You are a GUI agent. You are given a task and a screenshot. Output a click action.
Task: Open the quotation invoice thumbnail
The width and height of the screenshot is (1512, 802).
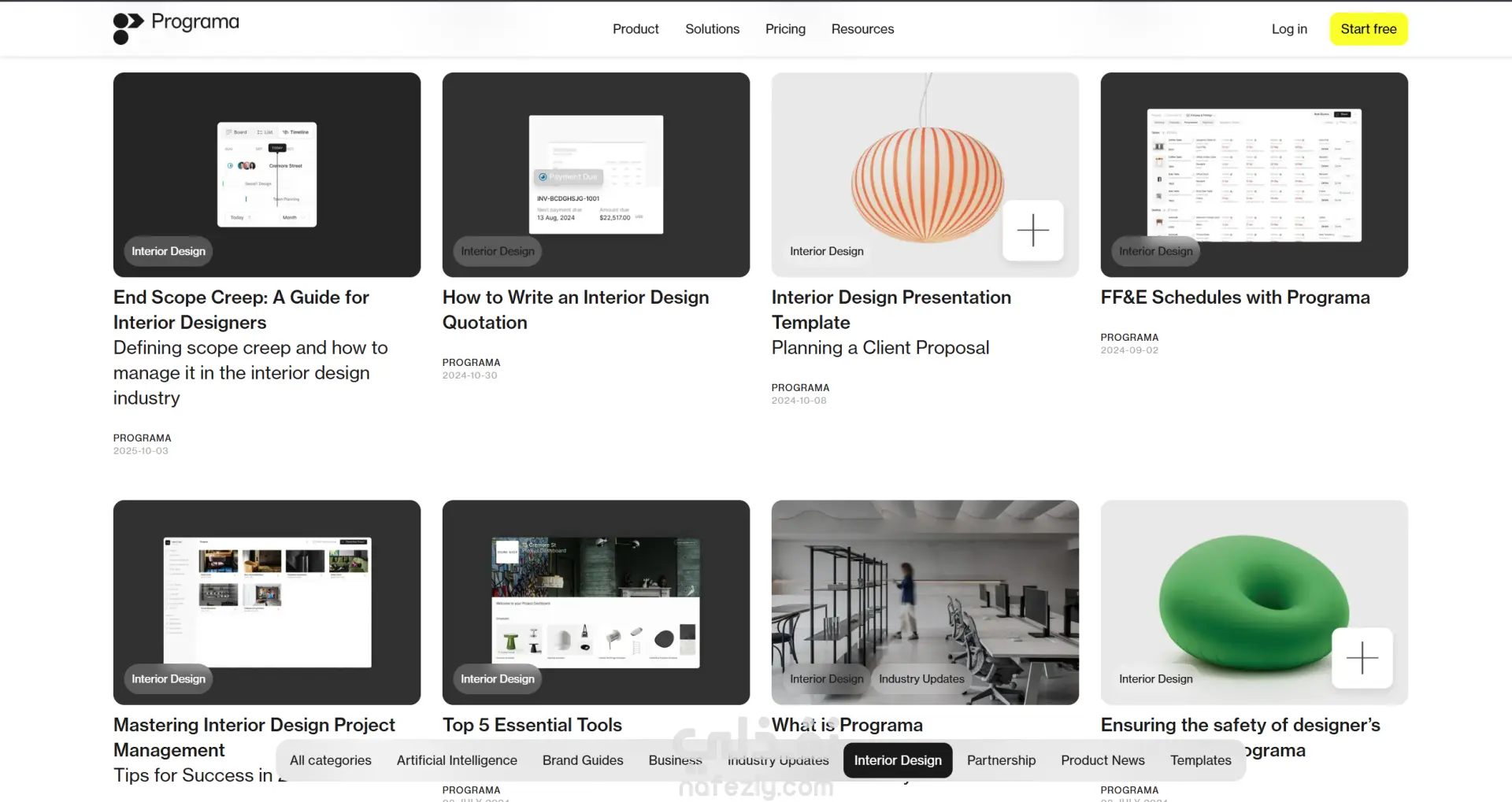(596, 175)
